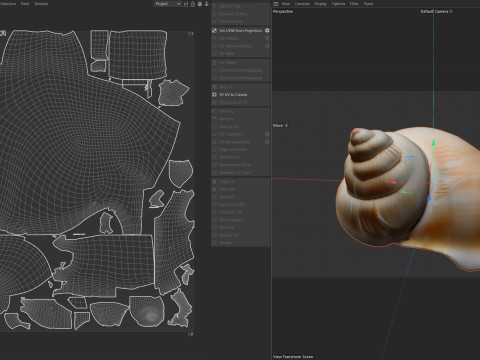Image resolution: width=480 pixels, height=360 pixels.
Task: Click the Boundary to Quad icon
Action: point(214,172)
